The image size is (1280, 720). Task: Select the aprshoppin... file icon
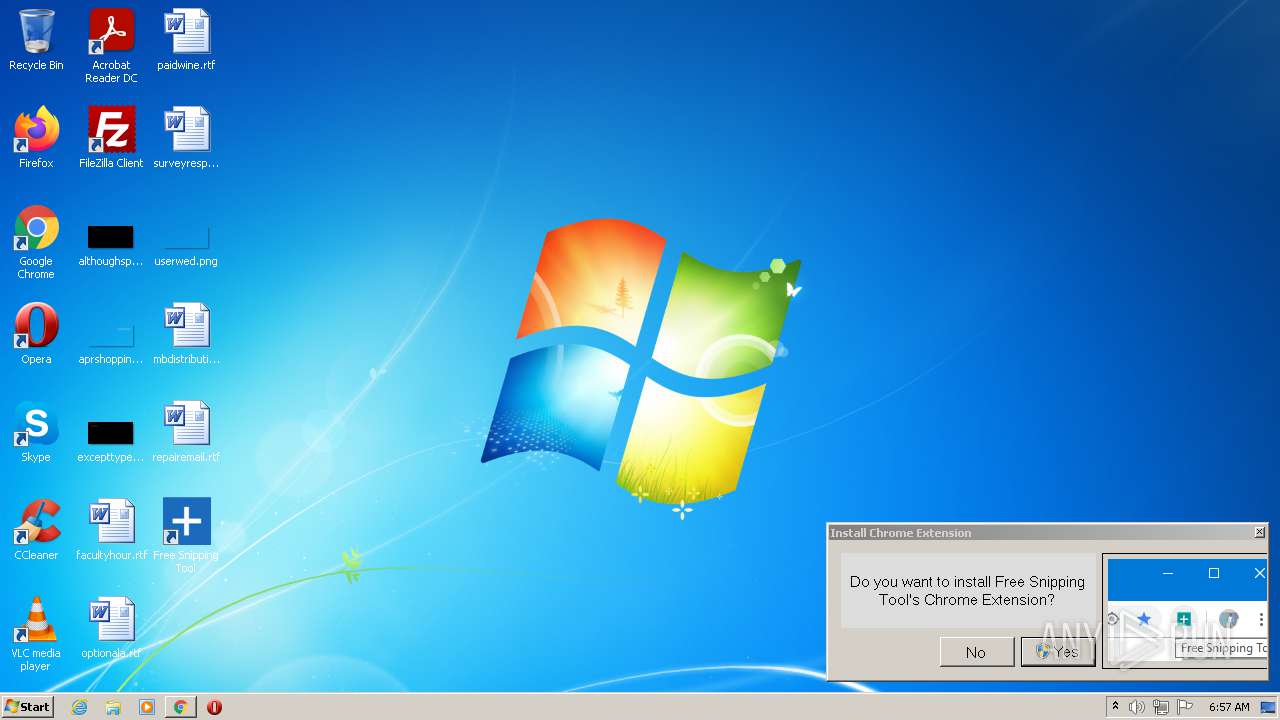click(x=111, y=342)
